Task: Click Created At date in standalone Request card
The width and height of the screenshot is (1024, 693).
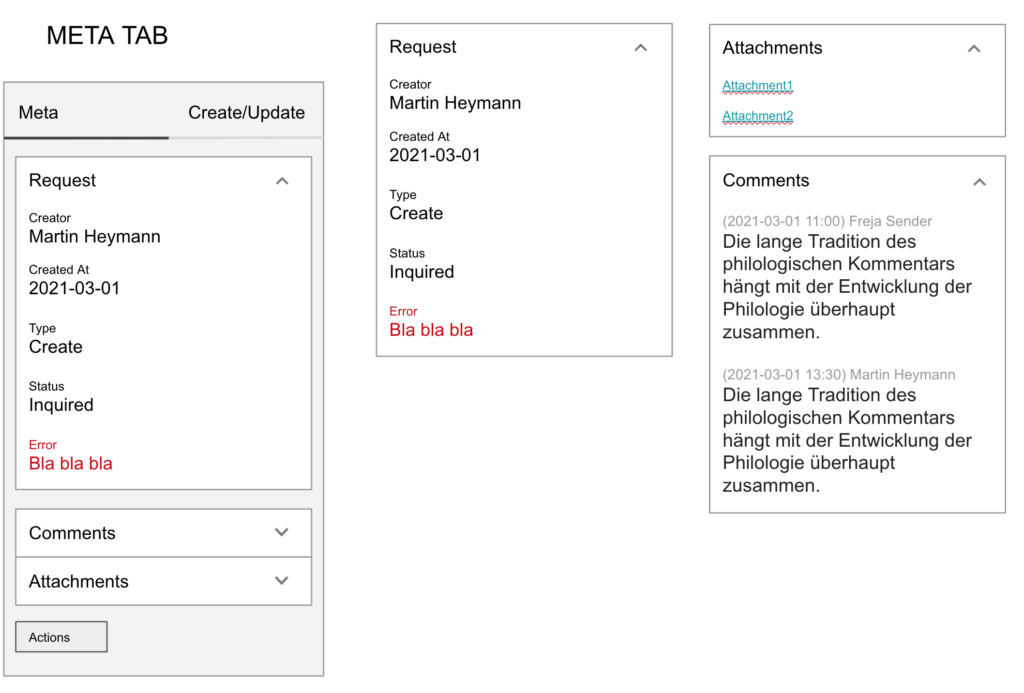Action: pos(435,155)
